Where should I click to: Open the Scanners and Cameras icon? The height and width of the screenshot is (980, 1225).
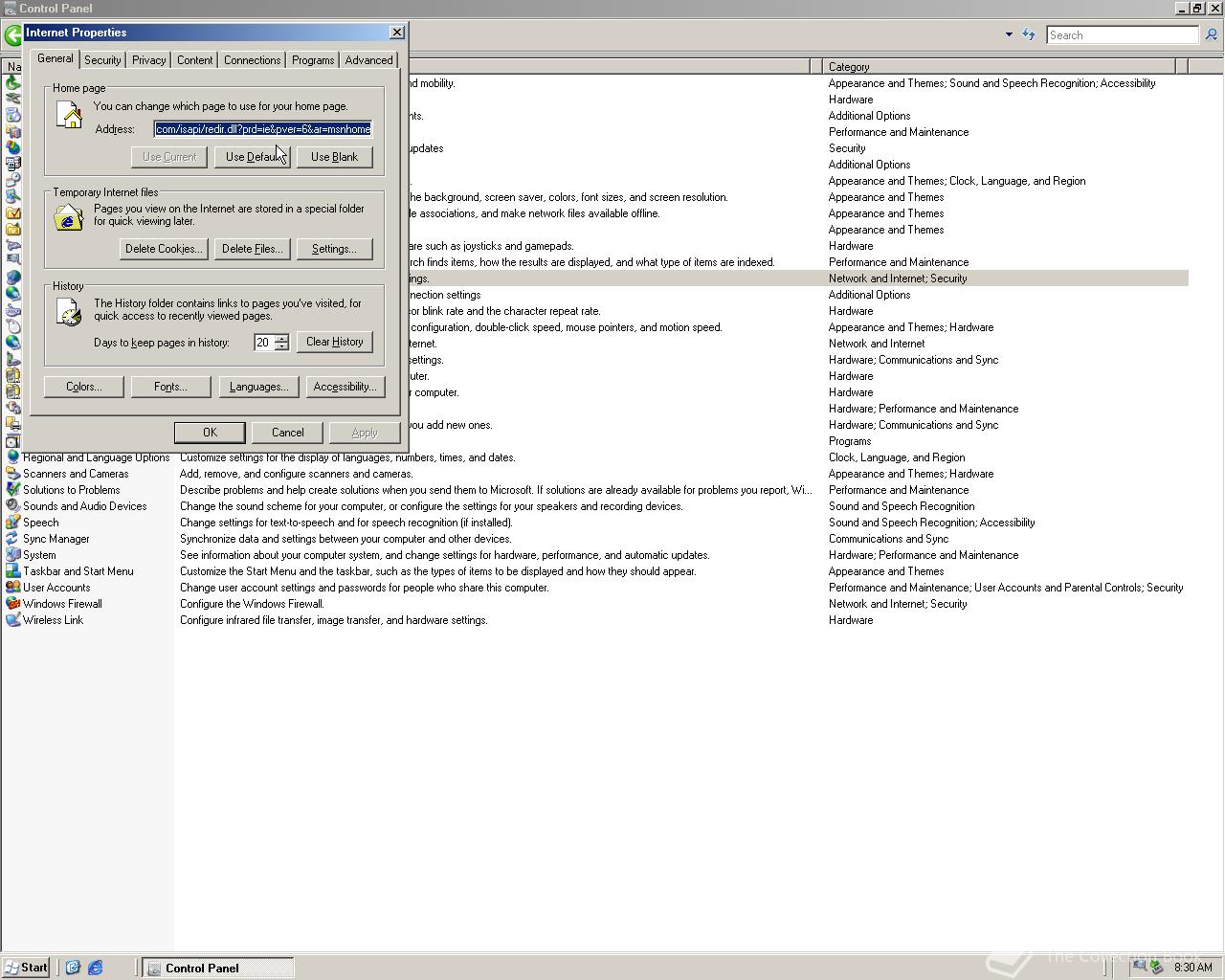pyautogui.click(x=12, y=474)
